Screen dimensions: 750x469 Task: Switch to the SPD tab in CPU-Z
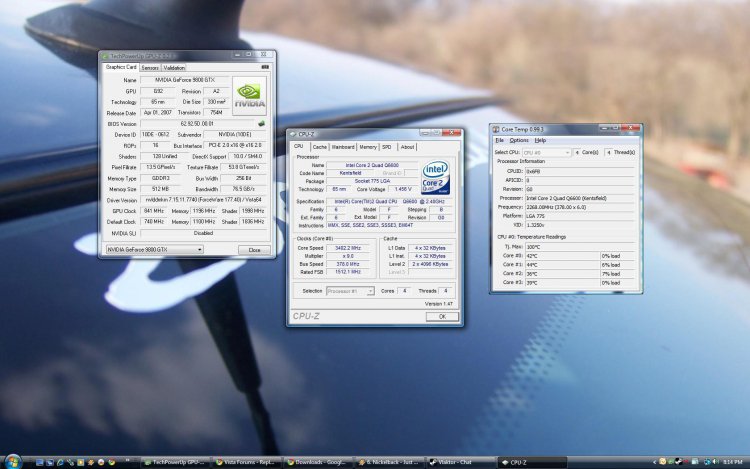click(x=386, y=147)
